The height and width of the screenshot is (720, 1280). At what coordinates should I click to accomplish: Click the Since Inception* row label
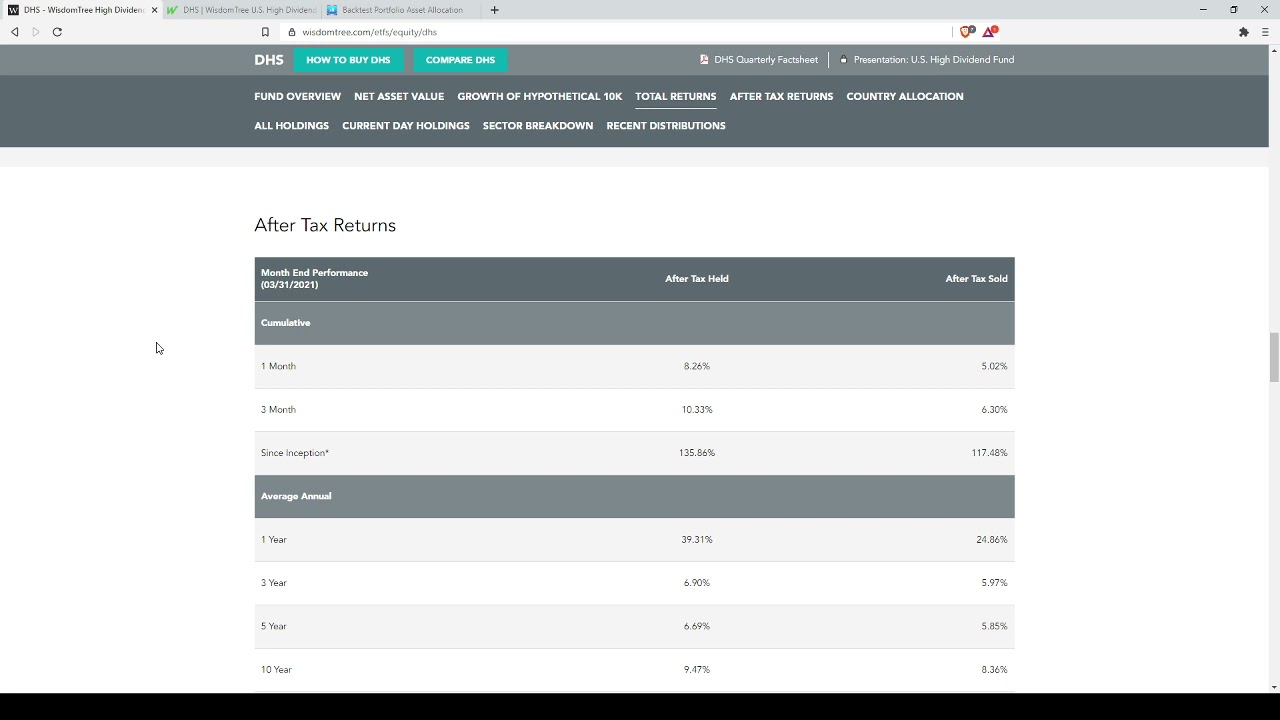pyautogui.click(x=295, y=453)
